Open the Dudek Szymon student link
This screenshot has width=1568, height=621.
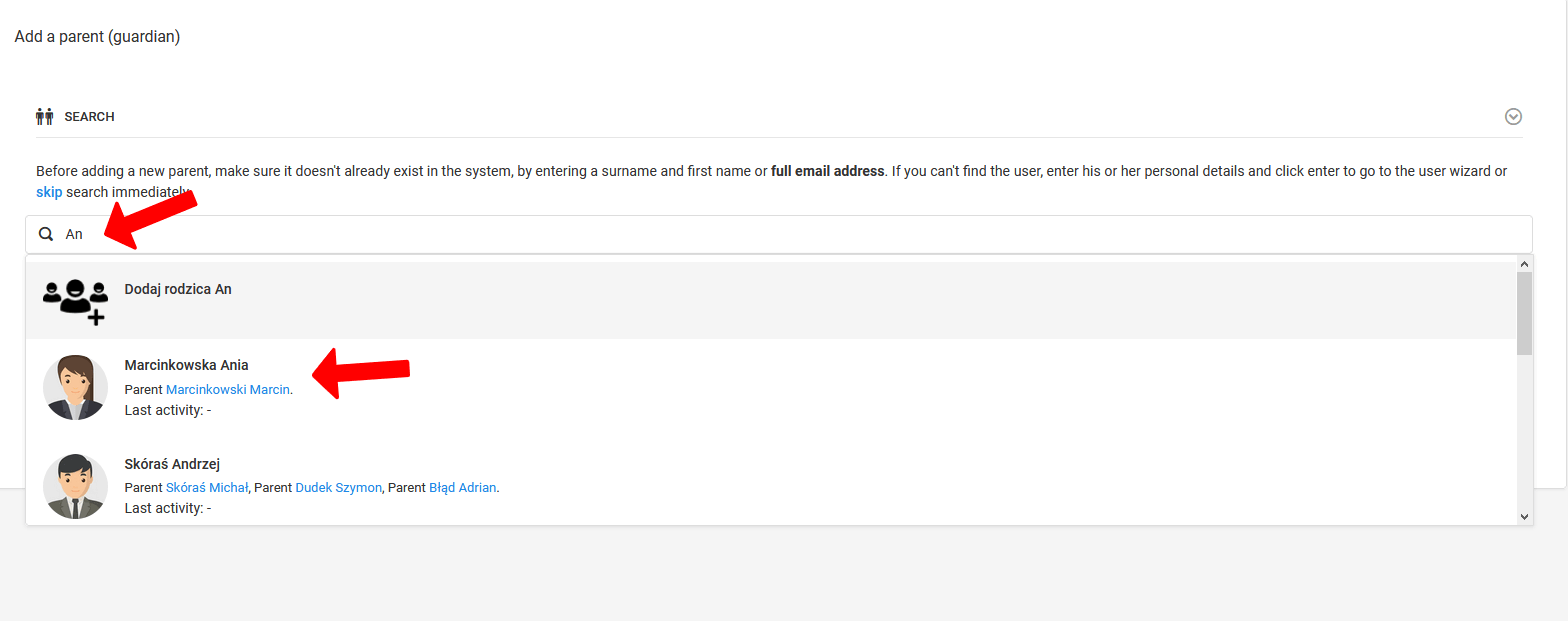point(338,488)
